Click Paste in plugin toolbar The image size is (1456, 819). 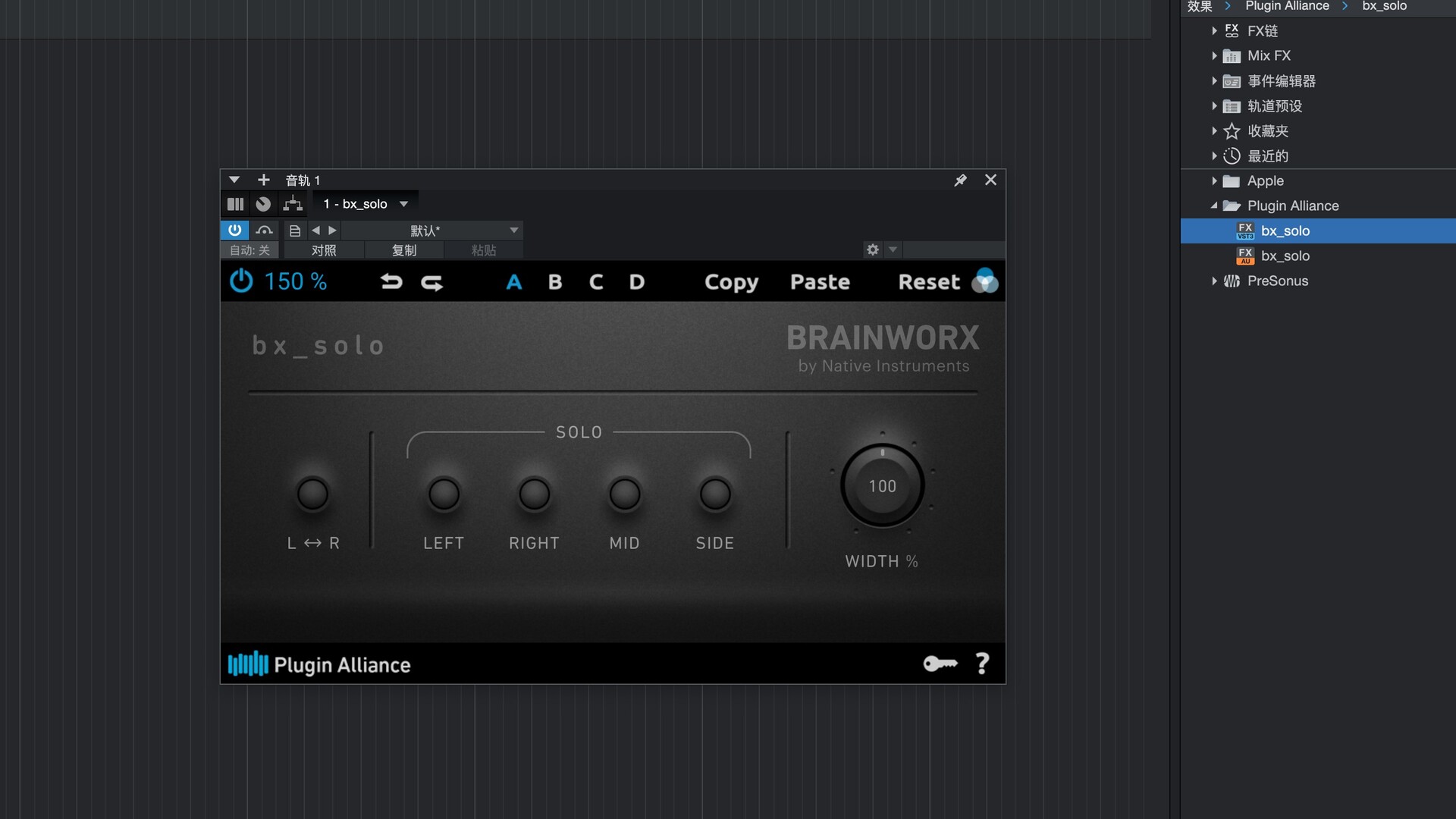[820, 282]
